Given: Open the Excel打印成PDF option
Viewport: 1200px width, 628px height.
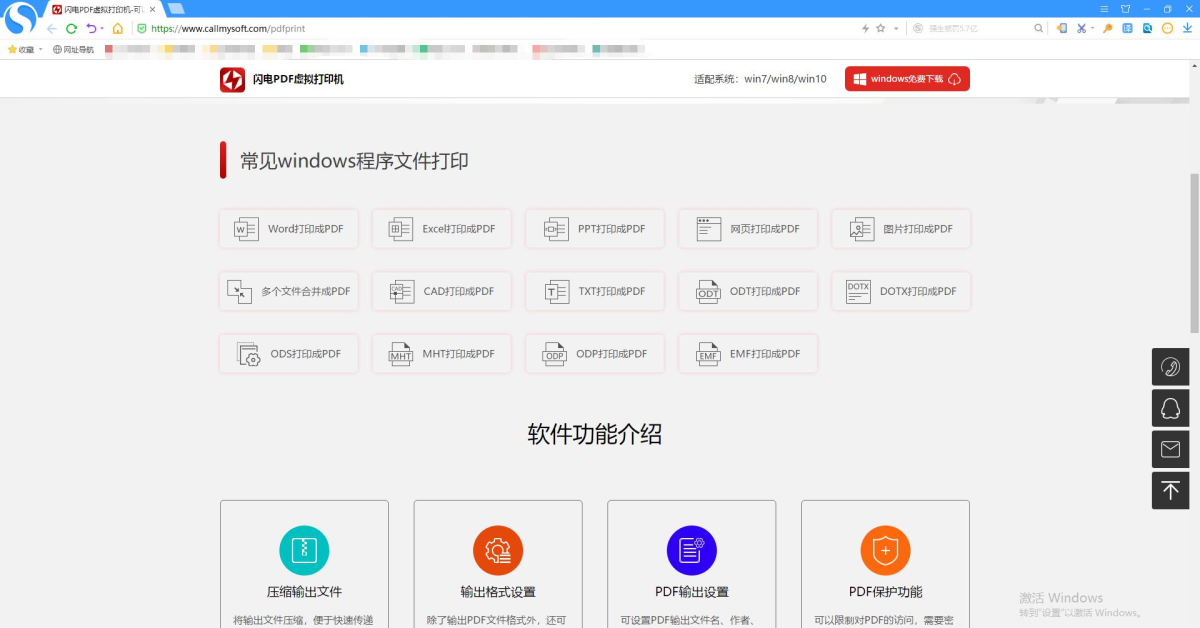Looking at the screenshot, I should pyautogui.click(x=441, y=229).
